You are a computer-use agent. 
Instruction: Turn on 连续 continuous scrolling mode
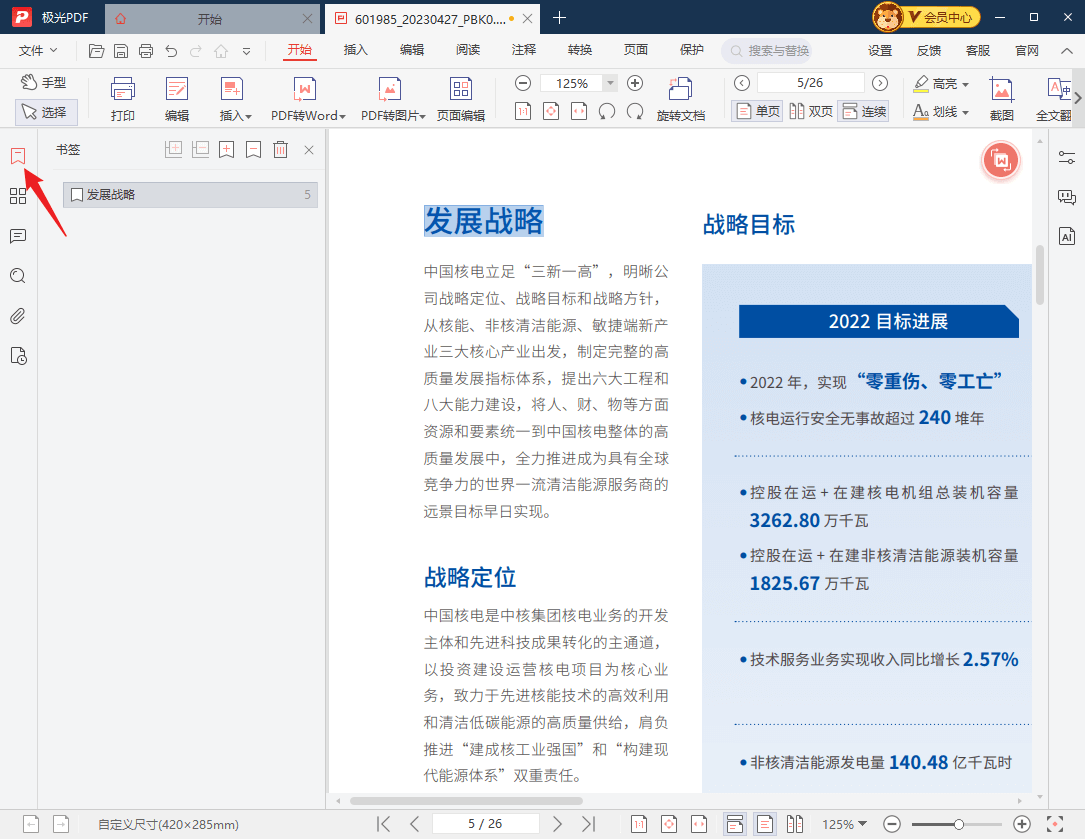tap(863, 111)
